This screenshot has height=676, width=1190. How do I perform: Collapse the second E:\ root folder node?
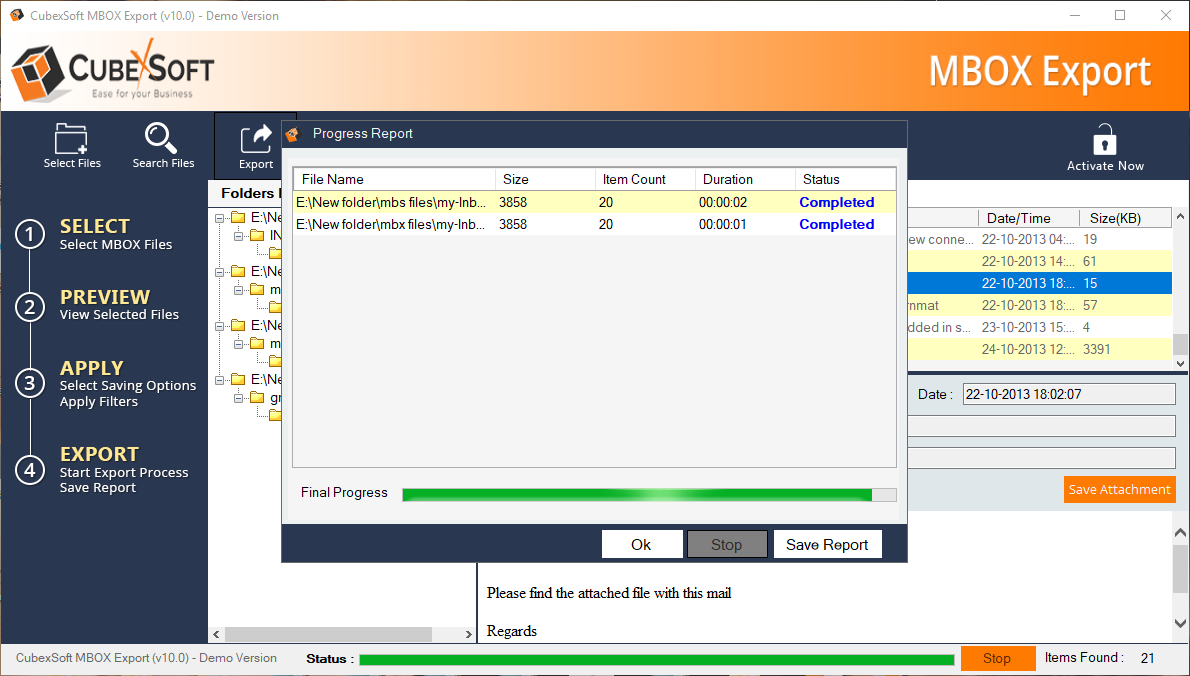tap(220, 271)
